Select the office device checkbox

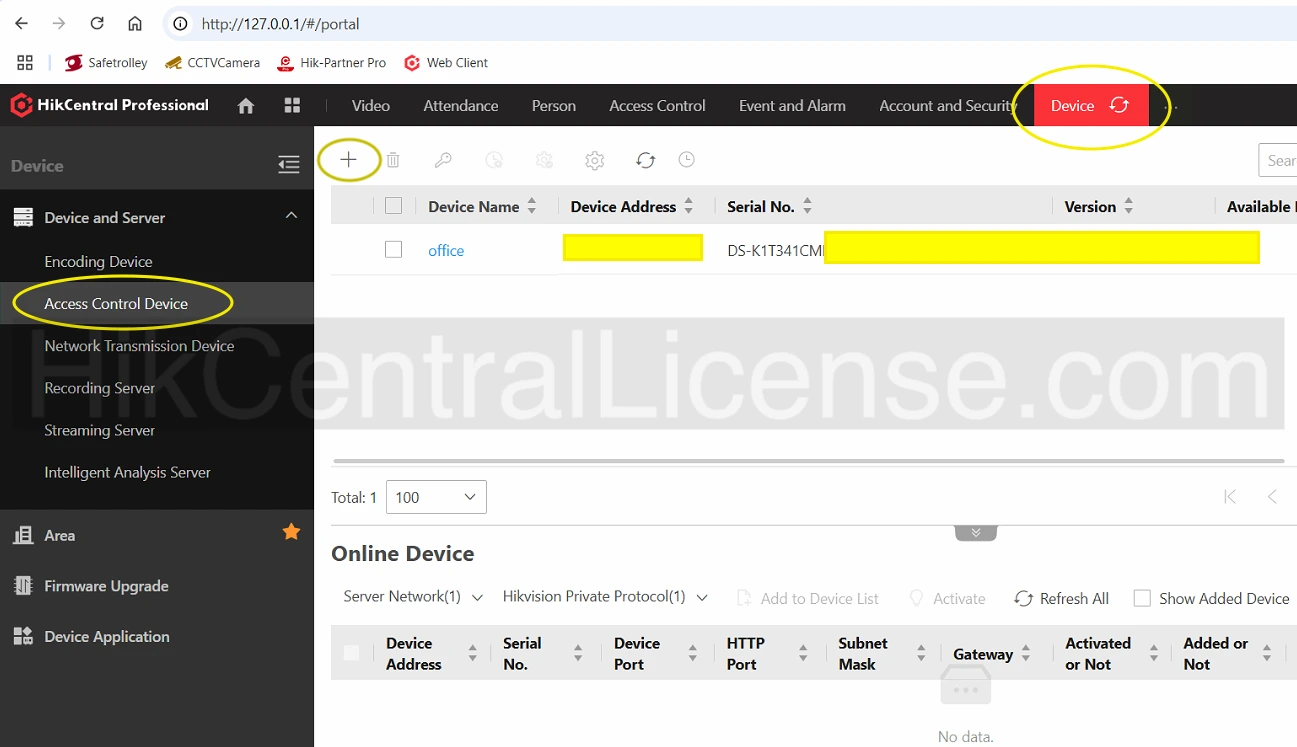coord(393,249)
